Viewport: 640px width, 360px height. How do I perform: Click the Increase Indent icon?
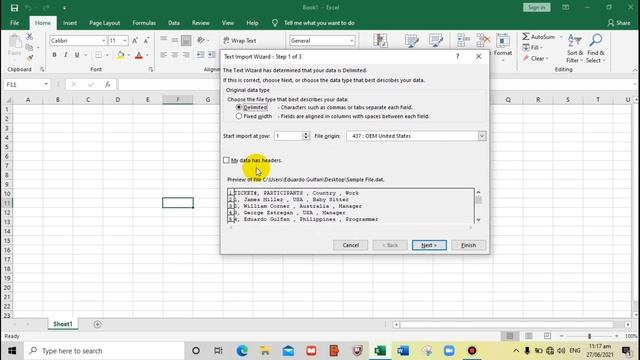coord(211,55)
